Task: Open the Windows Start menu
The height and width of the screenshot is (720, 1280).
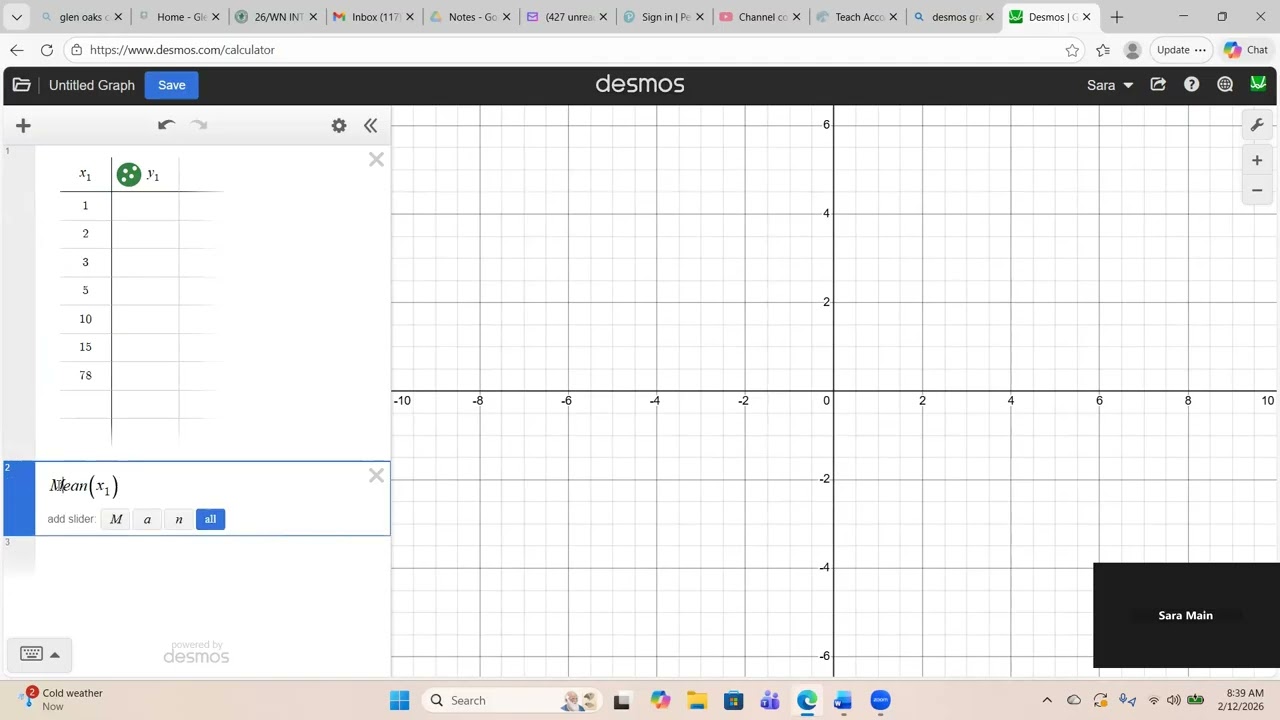Action: [x=399, y=700]
